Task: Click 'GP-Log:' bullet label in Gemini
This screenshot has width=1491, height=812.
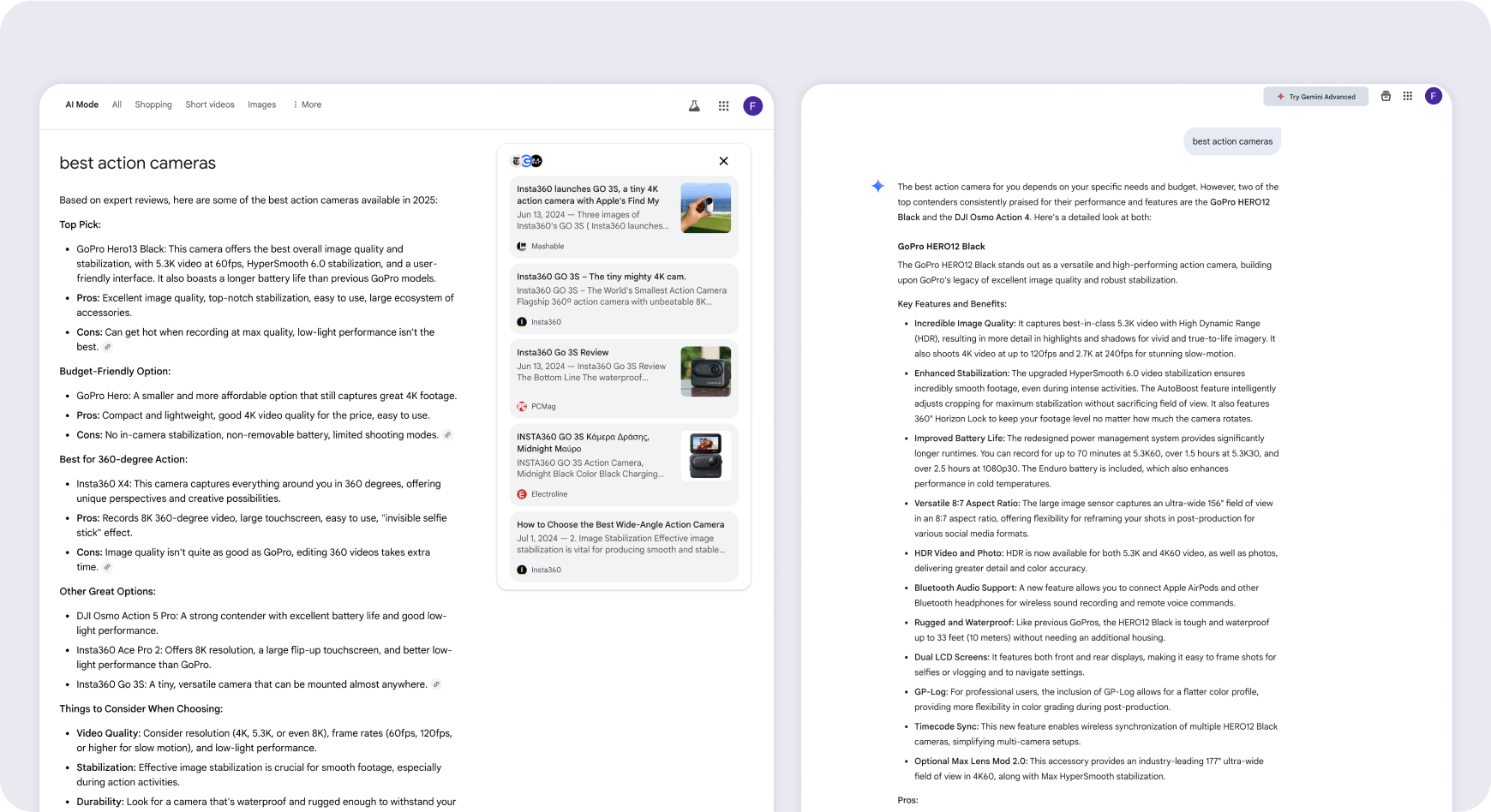Action: 931,691
